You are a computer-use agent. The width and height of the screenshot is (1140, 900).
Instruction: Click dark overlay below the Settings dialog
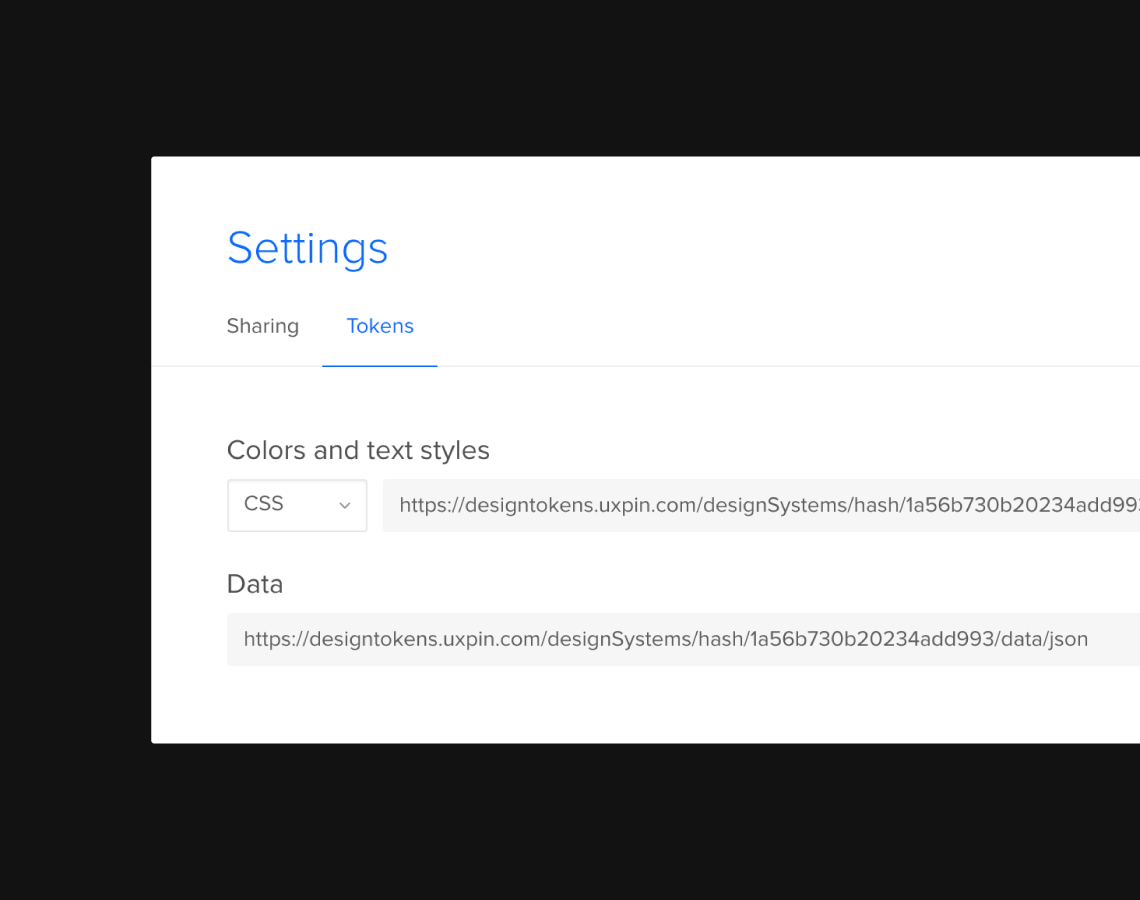tap(570, 821)
